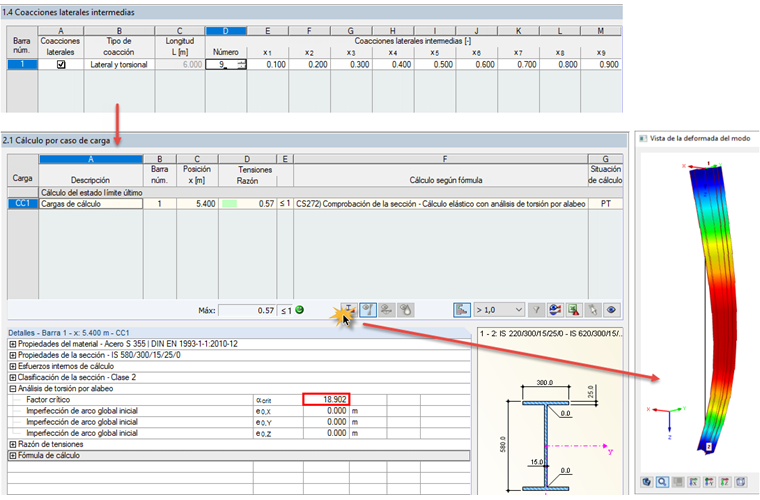Click the Cálculo del estado límite último row
This screenshot has width=760, height=500.
[x=315, y=193]
